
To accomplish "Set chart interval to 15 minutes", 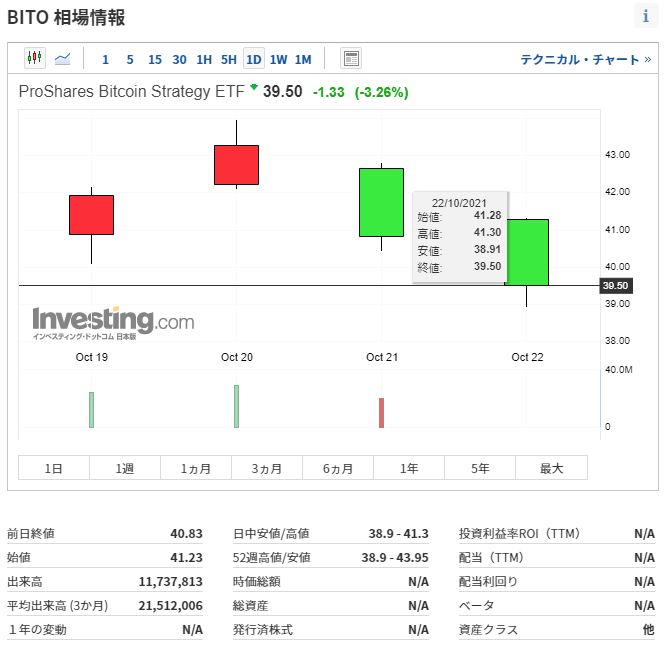I will pos(155,60).
